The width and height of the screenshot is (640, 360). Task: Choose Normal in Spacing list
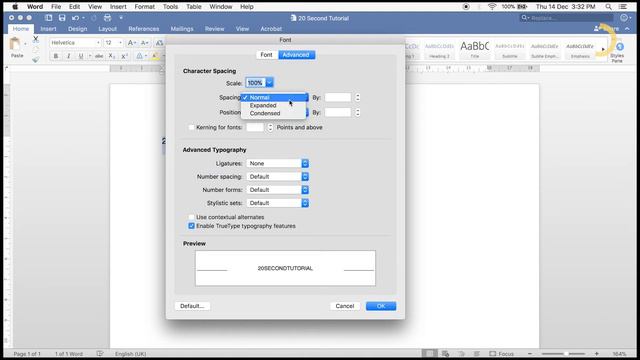[273, 98]
